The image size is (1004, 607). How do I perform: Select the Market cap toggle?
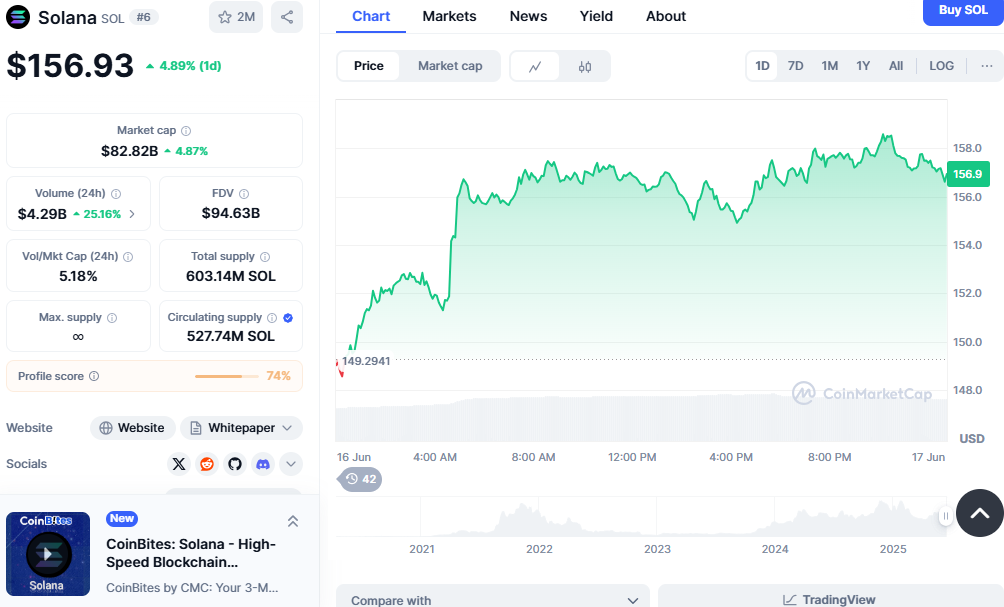pyautogui.click(x=450, y=66)
